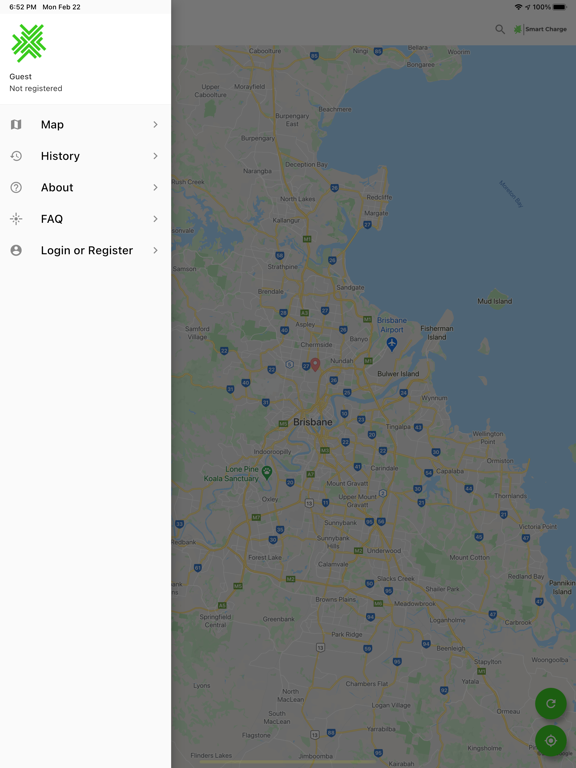The height and width of the screenshot is (768, 576).
Task: Open the Map menu item
Action: pyautogui.click(x=85, y=124)
